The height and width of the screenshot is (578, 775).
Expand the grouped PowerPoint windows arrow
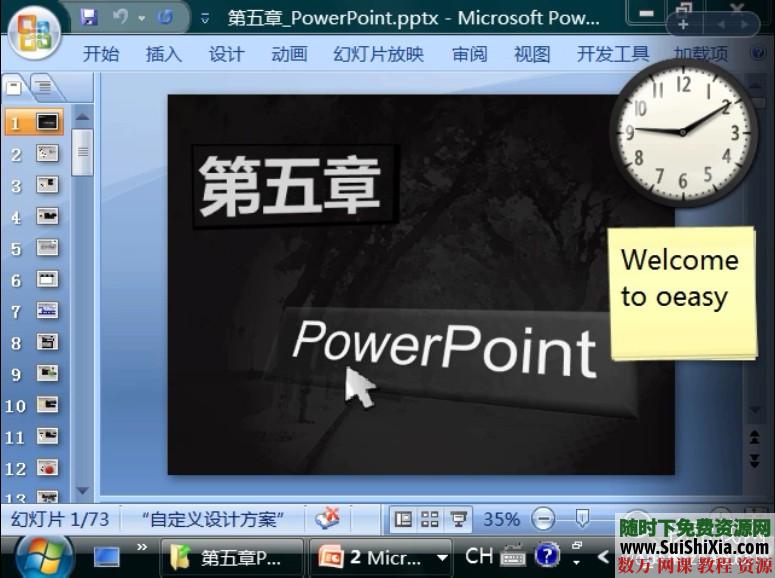(443, 558)
